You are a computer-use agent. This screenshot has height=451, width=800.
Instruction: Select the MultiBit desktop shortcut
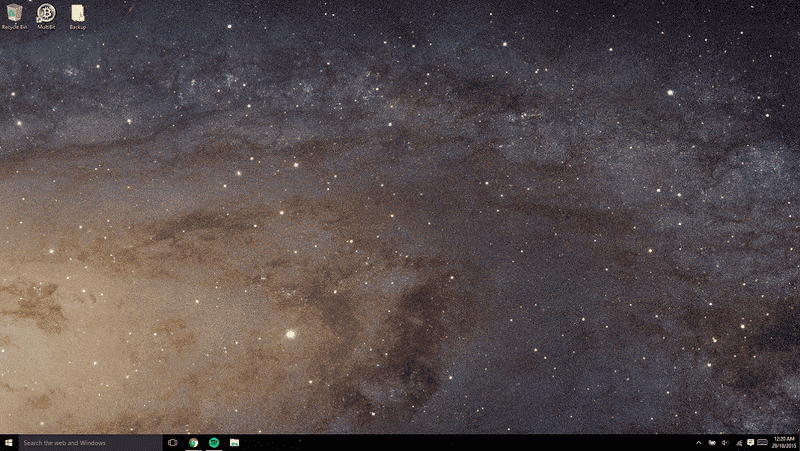pyautogui.click(x=46, y=16)
